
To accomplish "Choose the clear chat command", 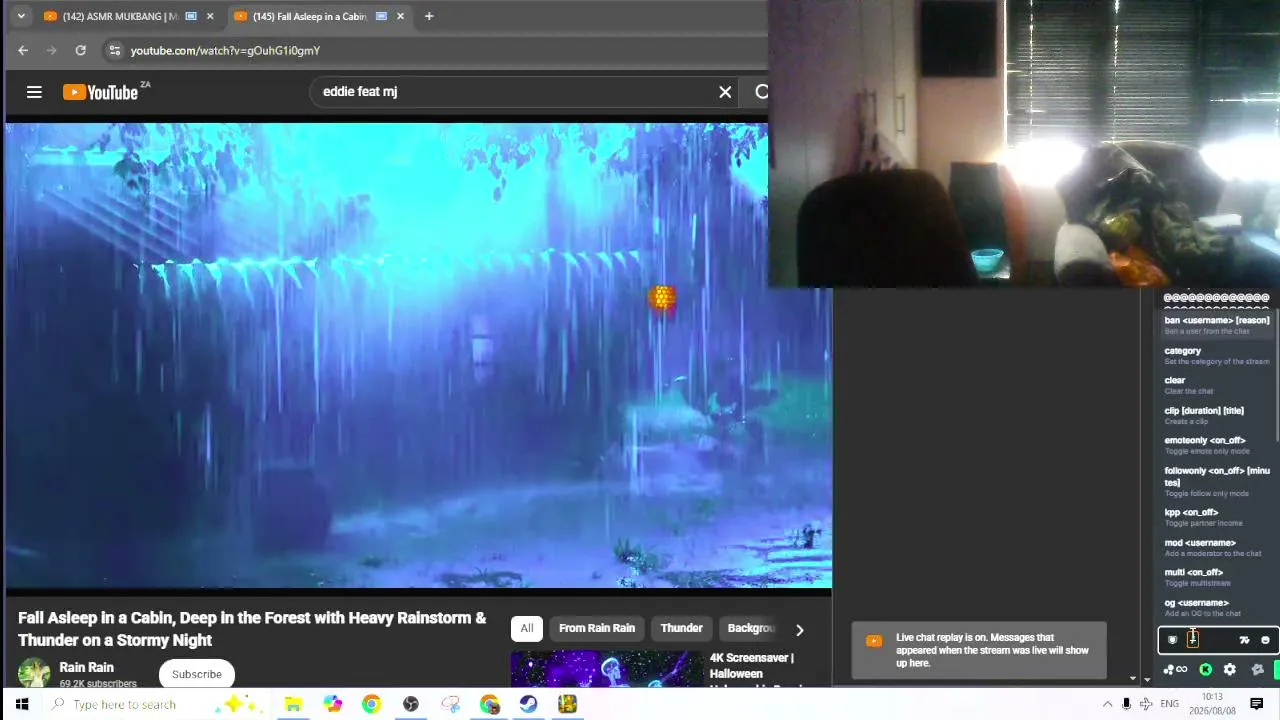I will tap(1217, 385).
